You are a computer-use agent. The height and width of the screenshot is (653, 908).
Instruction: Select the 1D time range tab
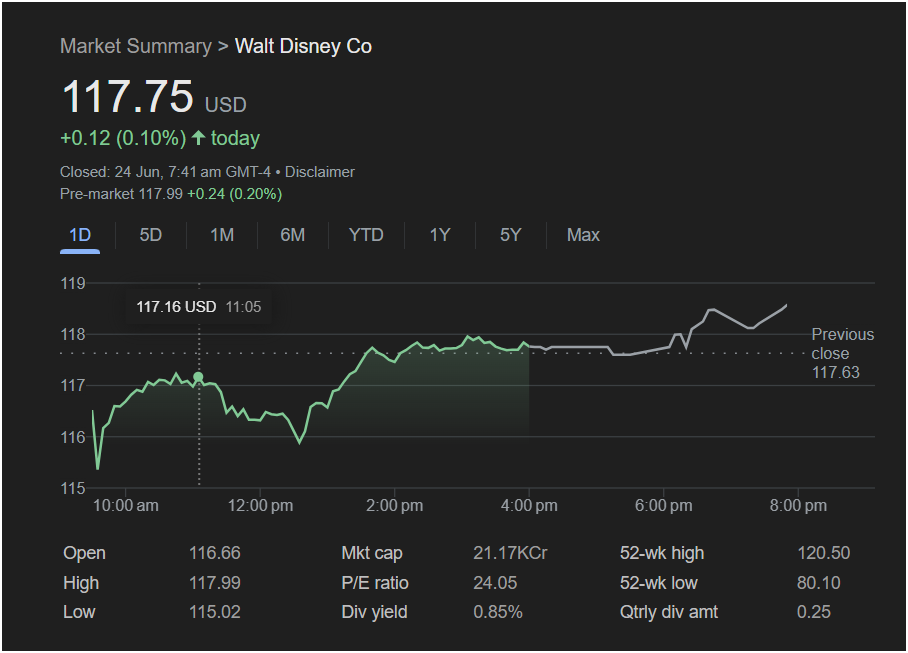(80, 235)
